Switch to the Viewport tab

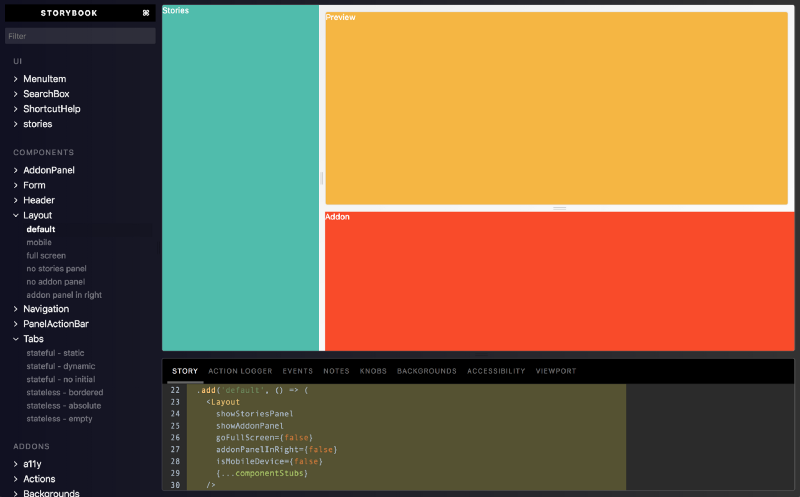pos(556,371)
